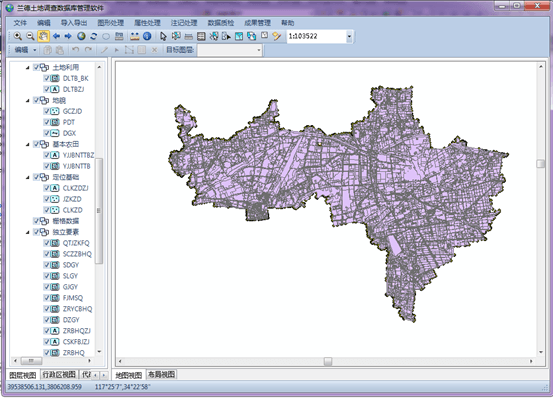This screenshot has height=398, width=553.
Task: Click the delete X icon in edit toolbar
Action: pos(154,50)
